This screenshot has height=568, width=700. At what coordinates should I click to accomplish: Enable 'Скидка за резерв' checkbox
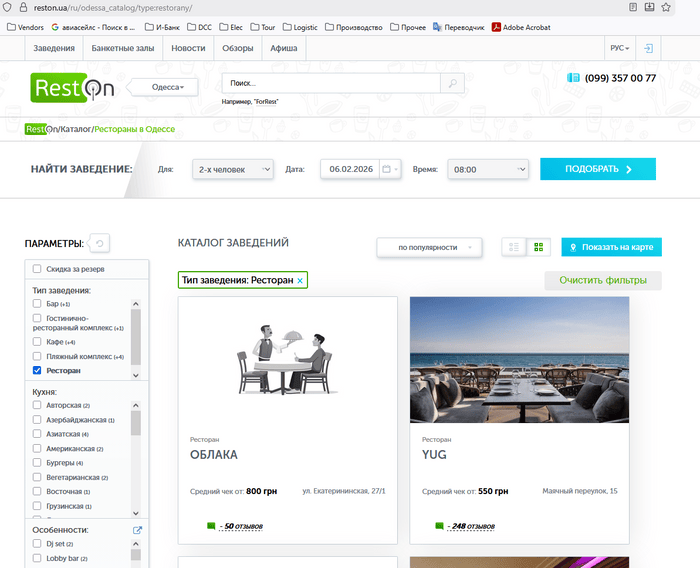[38, 269]
